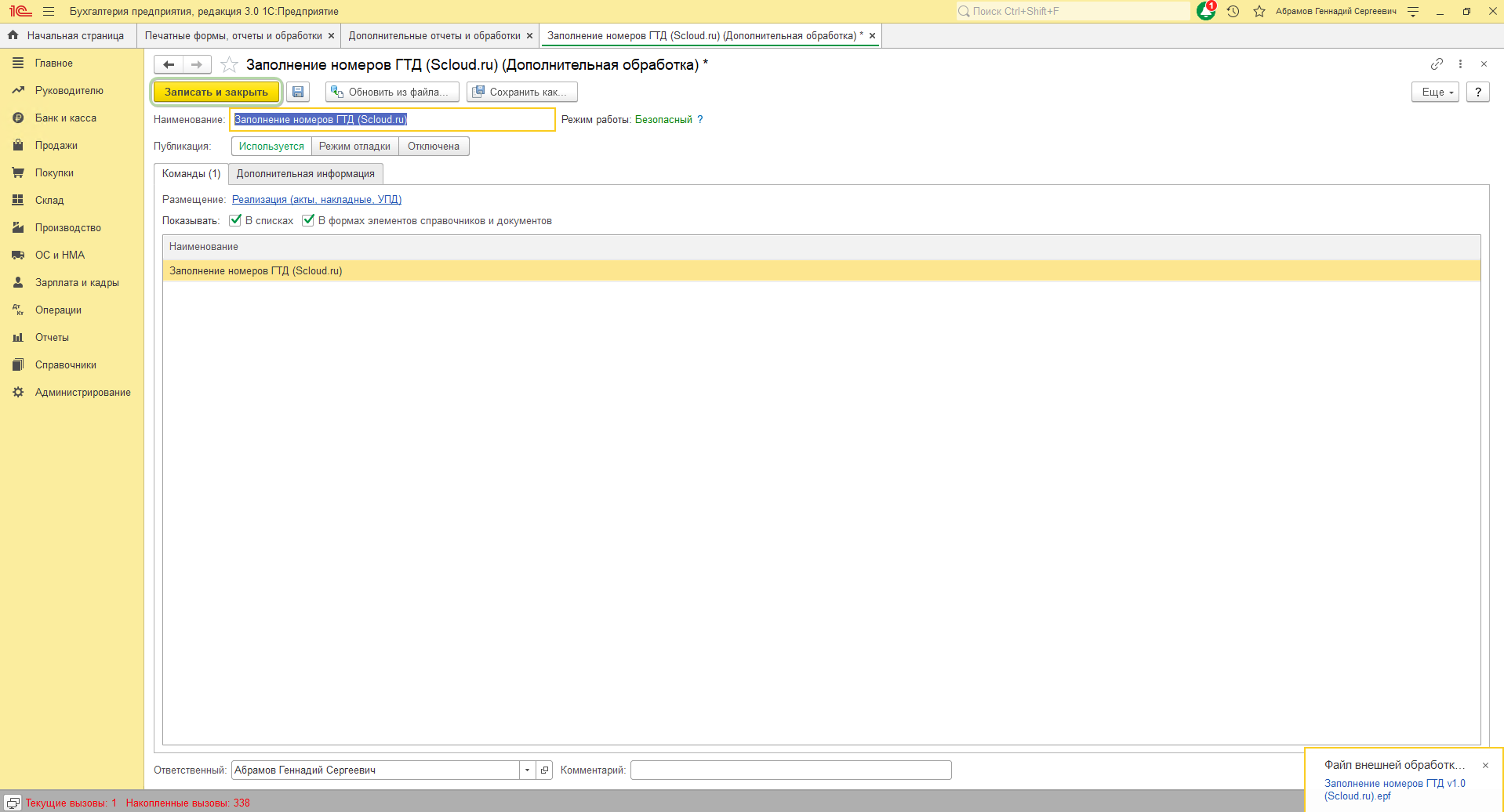Switch to Дополнительные отчеты и обработки tab

click(434, 36)
